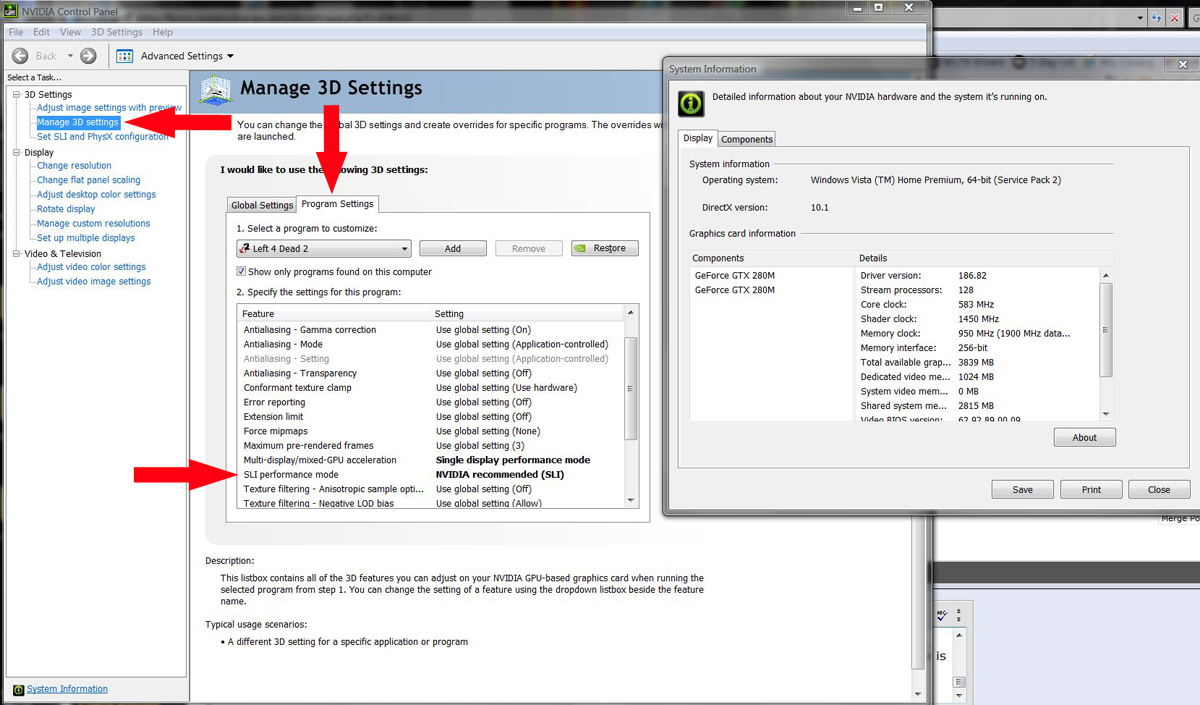Click the 'Single display performance mode' setting value
Screen dimensions: 1200x705
coord(513,460)
